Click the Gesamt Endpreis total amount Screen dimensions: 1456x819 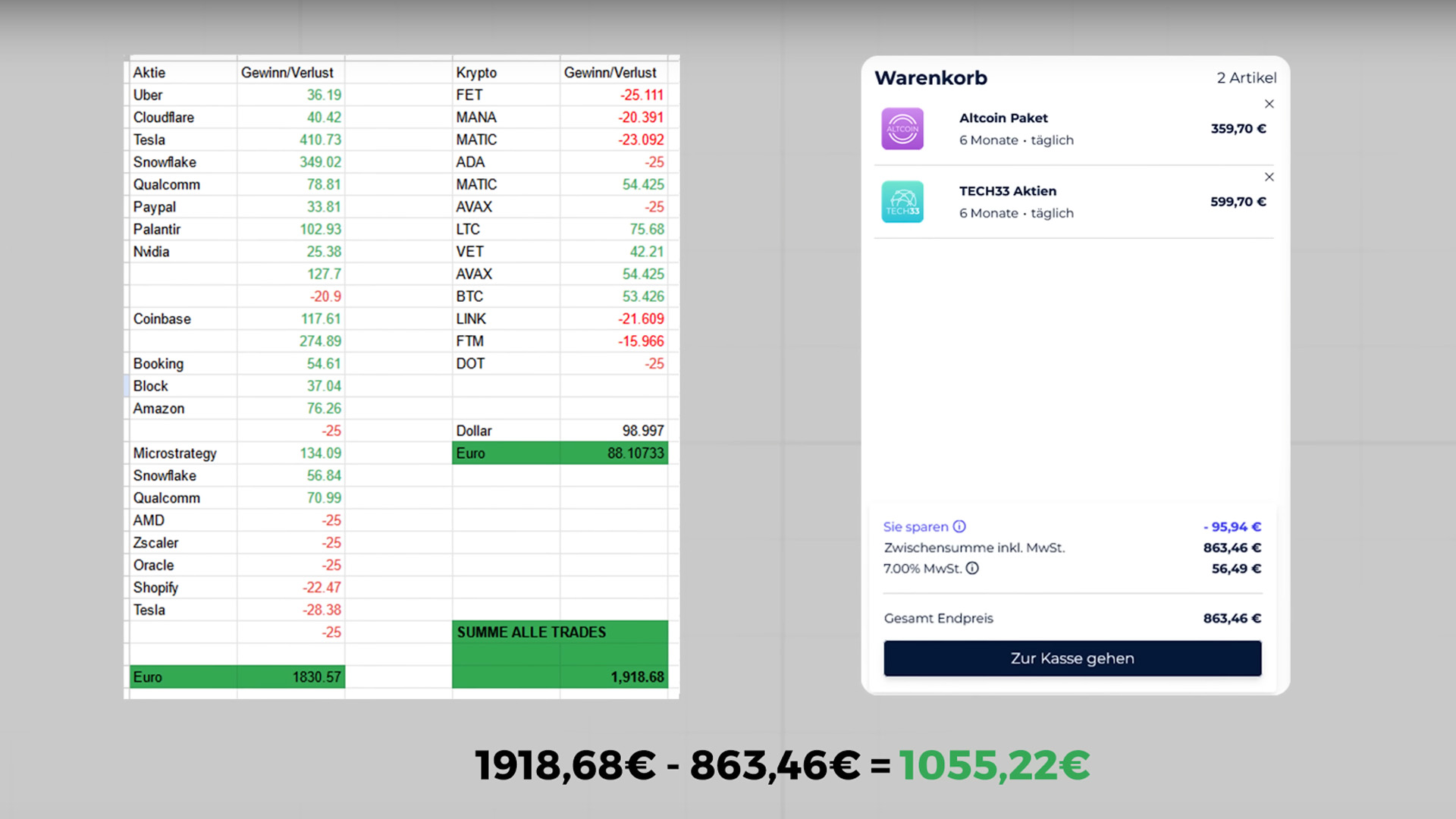1232,618
